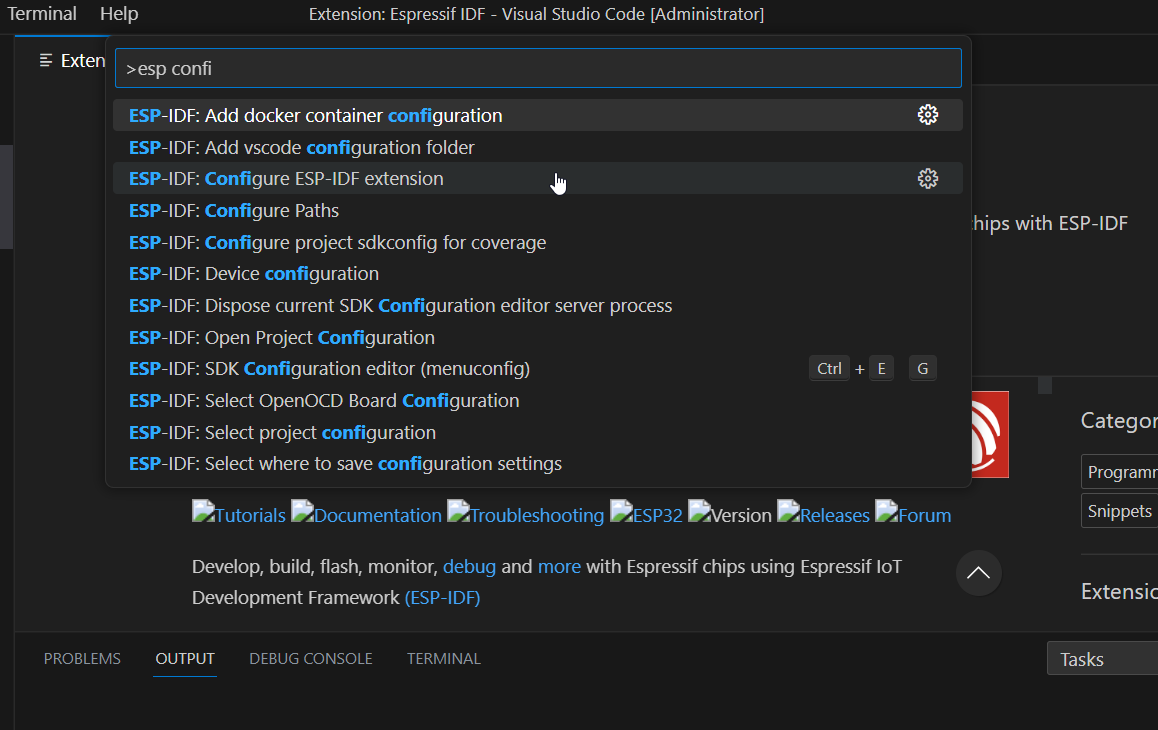This screenshot has height=730, width=1158.
Task: Click the Version badge image
Action: [x=730, y=514]
